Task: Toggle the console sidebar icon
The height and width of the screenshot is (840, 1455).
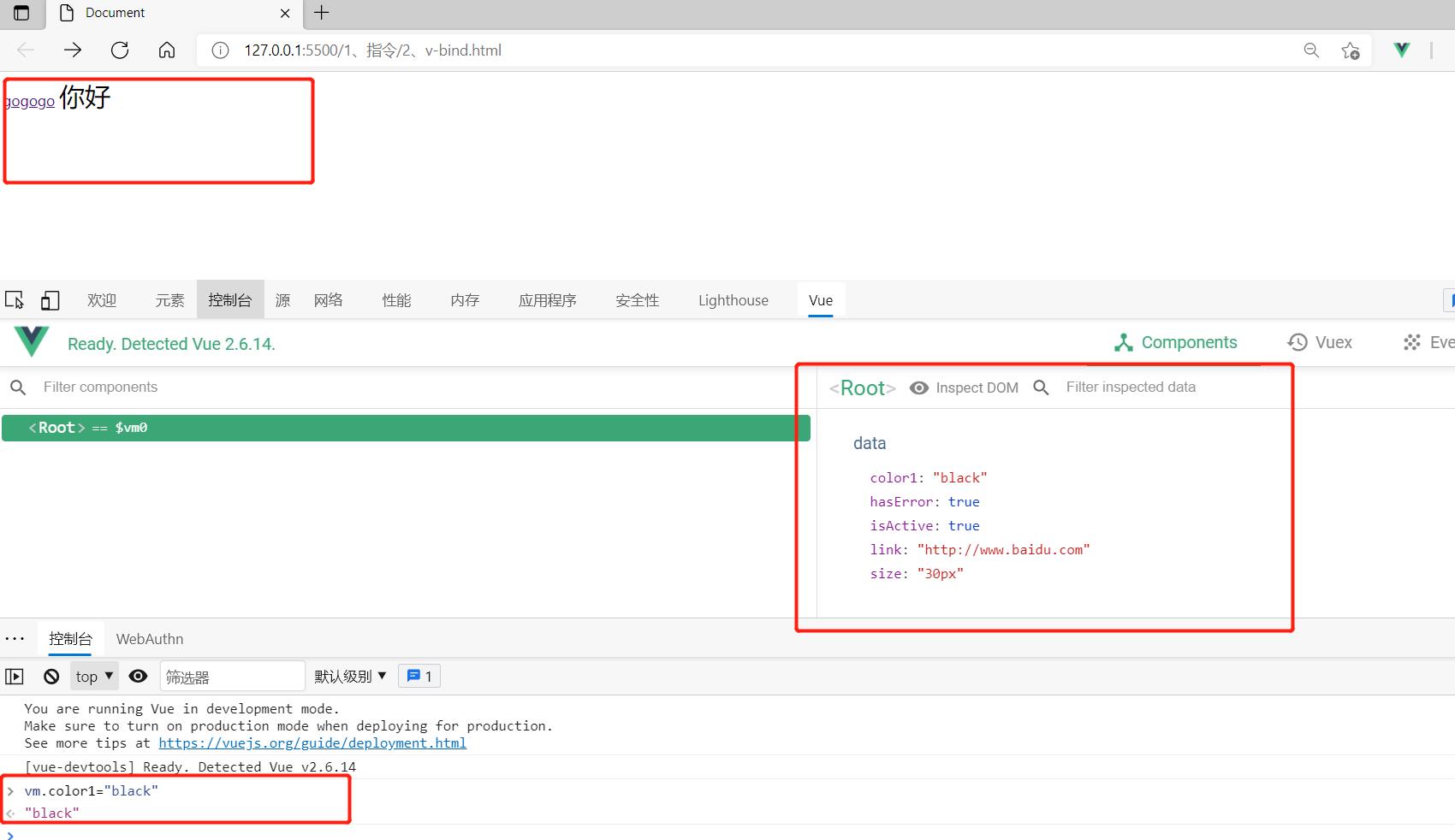Action: tap(15, 677)
